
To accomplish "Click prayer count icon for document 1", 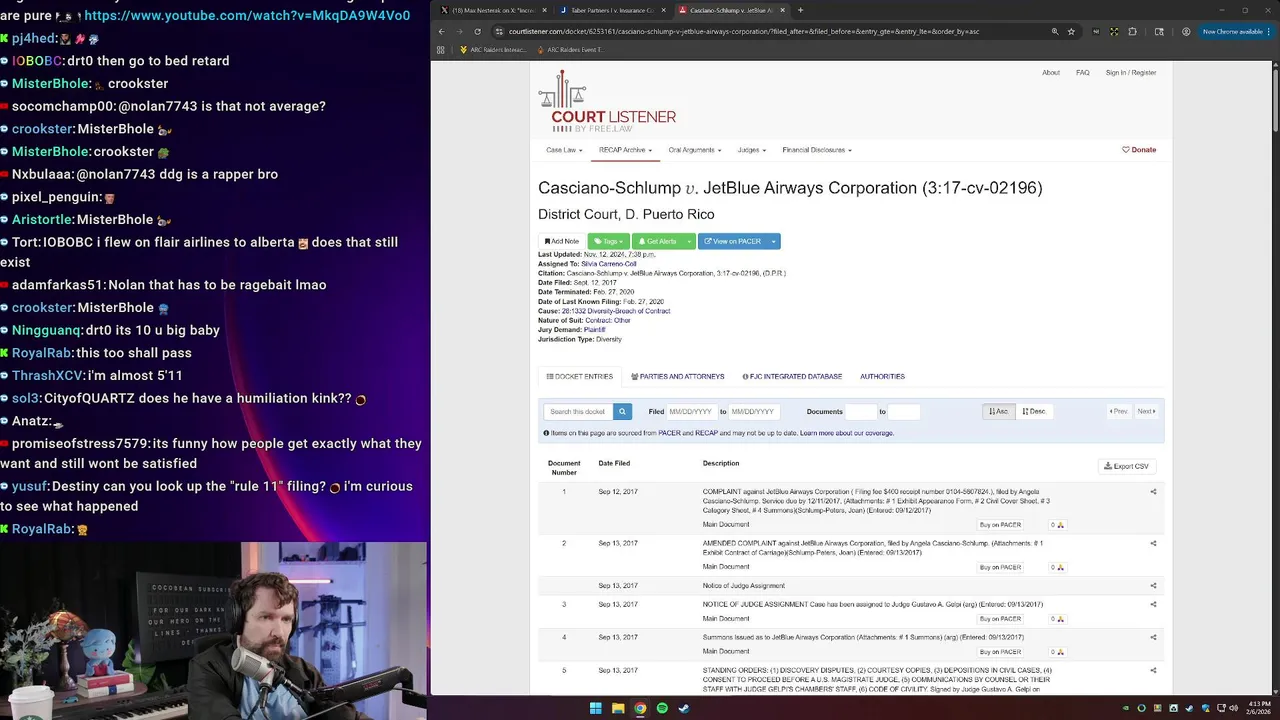I will tap(1056, 525).
